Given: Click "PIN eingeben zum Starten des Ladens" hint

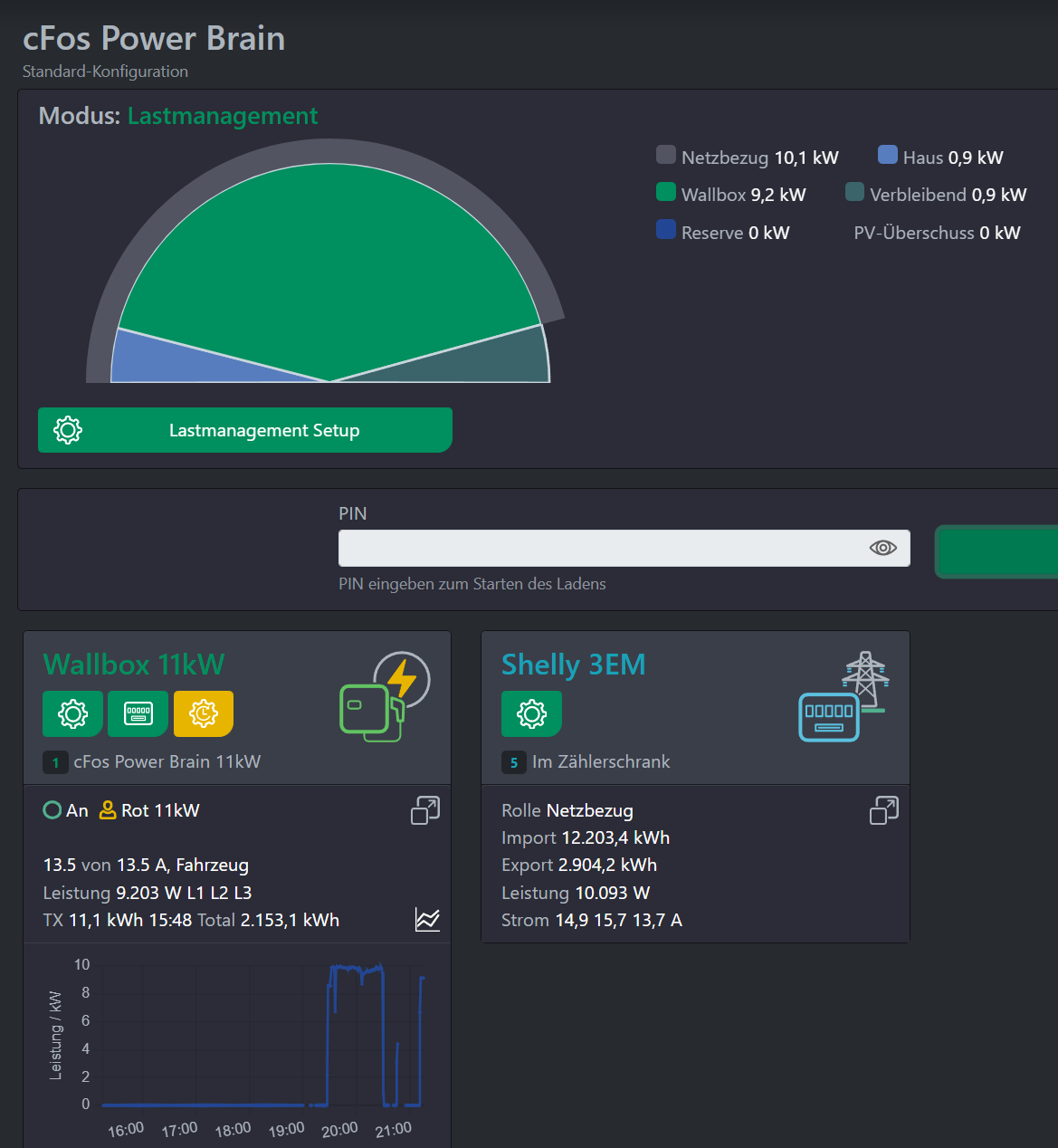Looking at the screenshot, I should coord(472,584).
